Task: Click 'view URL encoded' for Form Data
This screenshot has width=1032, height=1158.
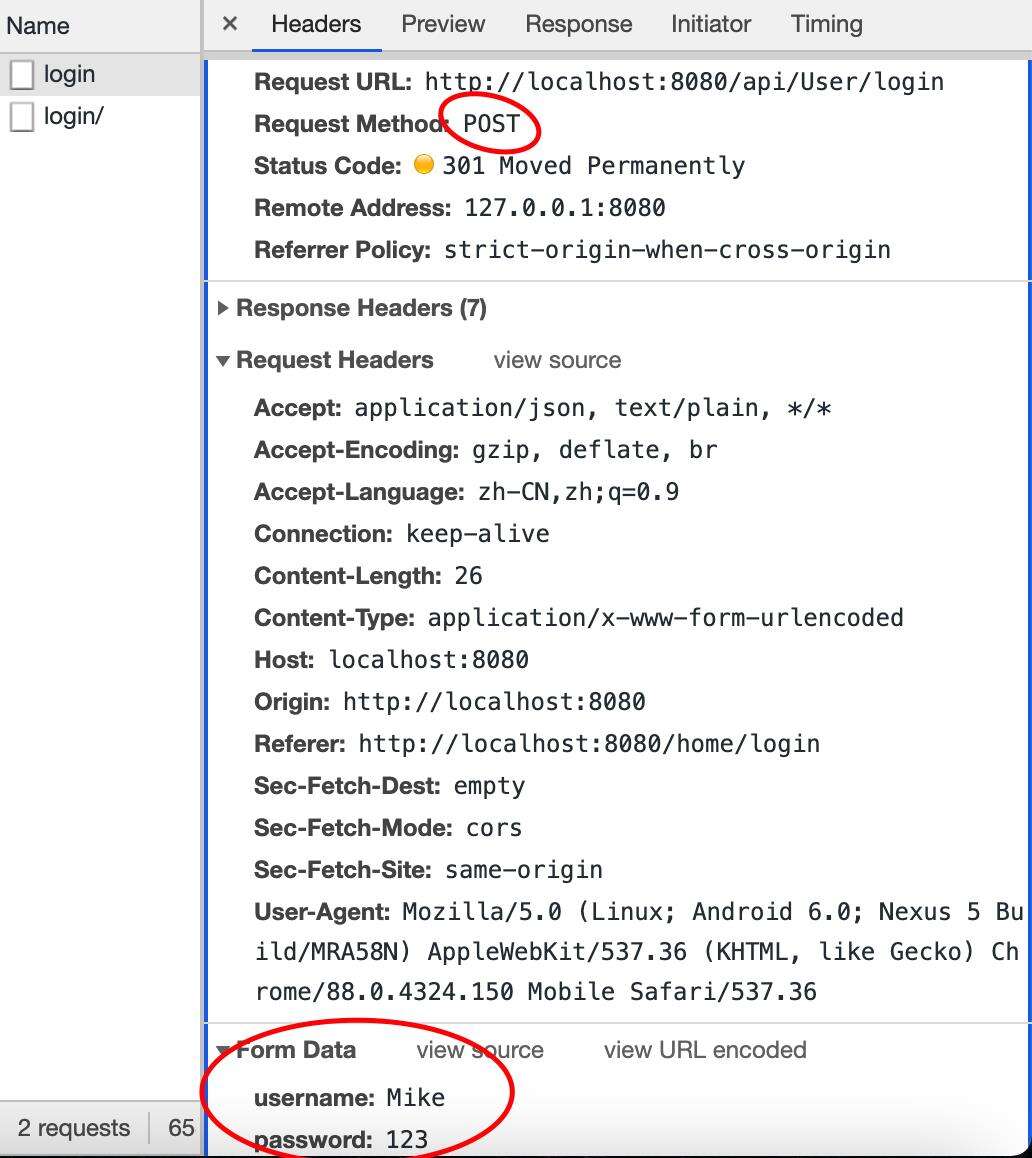Action: 705,1050
